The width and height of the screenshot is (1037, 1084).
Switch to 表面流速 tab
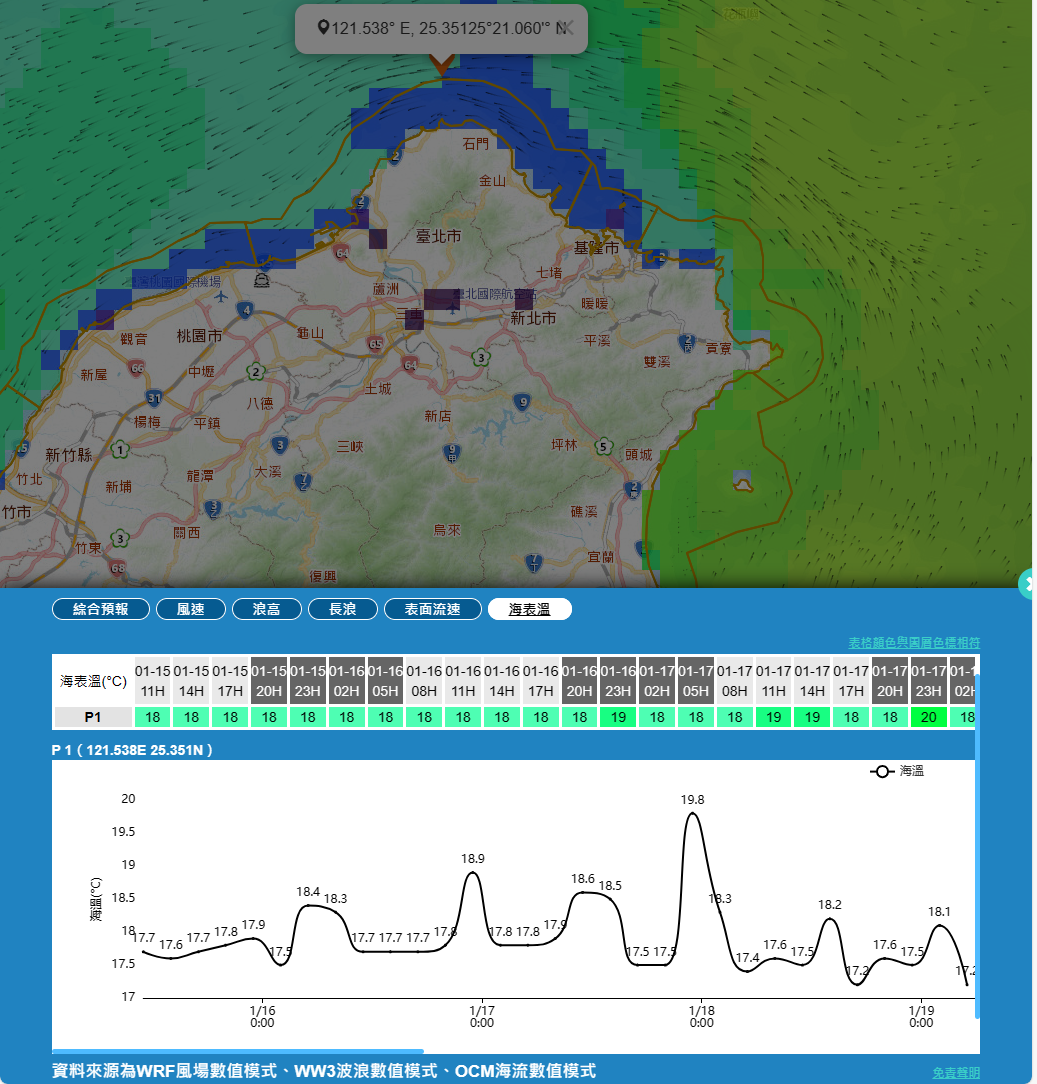(432, 609)
